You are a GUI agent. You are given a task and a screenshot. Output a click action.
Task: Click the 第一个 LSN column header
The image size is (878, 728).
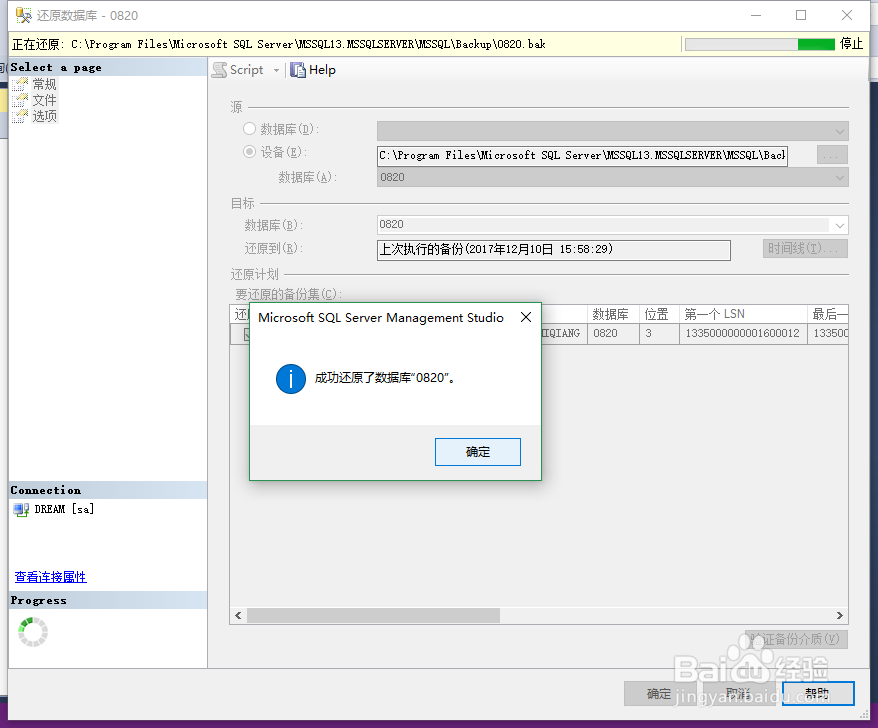tap(743, 314)
